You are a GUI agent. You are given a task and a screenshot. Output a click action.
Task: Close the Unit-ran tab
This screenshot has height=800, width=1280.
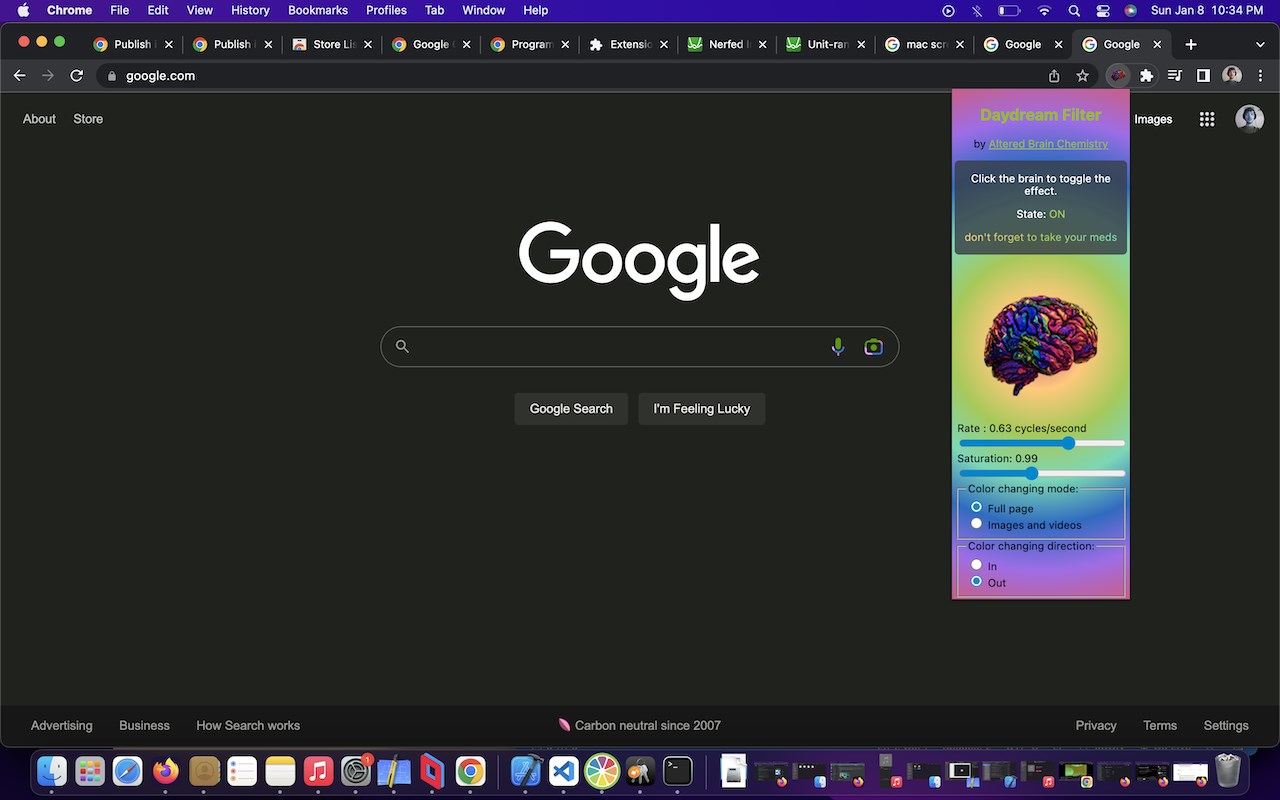point(862,45)
